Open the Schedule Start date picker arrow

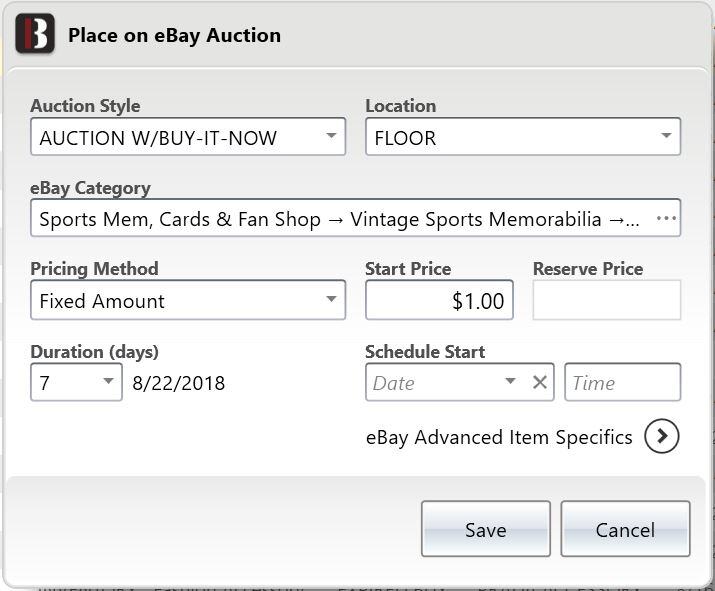pyautogui.click(x=510, y=381)
